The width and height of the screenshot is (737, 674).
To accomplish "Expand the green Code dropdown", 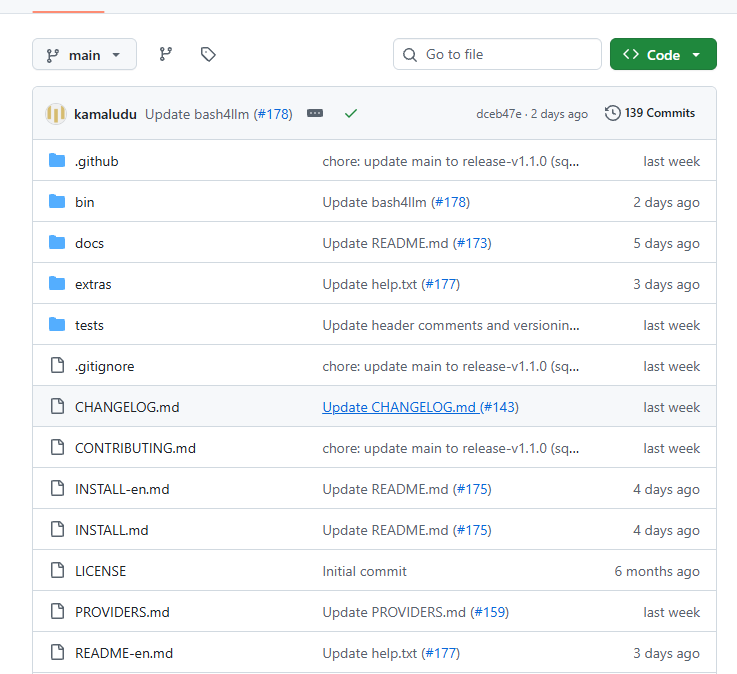I will point(663,55).
